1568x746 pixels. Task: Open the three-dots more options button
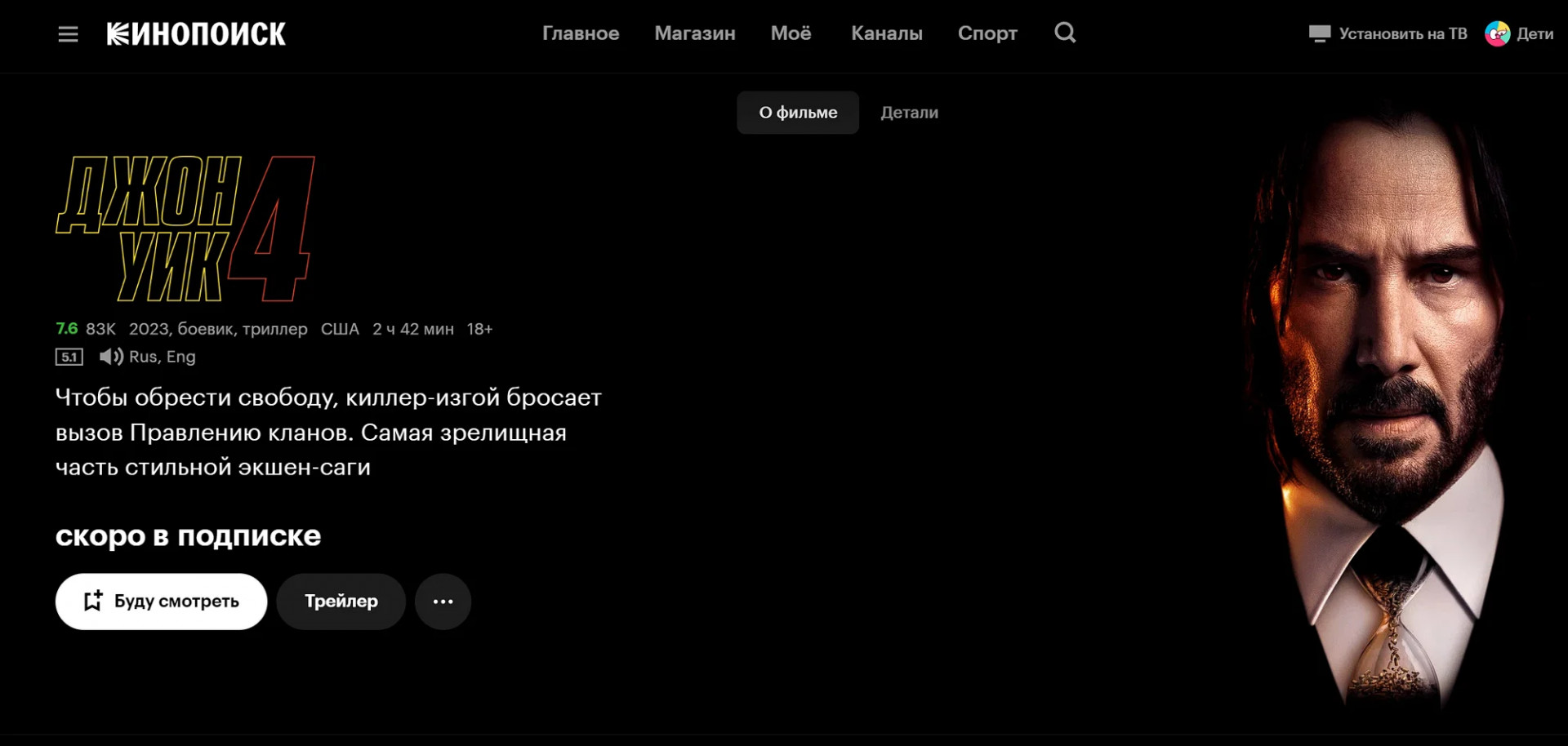click(443, 602)
